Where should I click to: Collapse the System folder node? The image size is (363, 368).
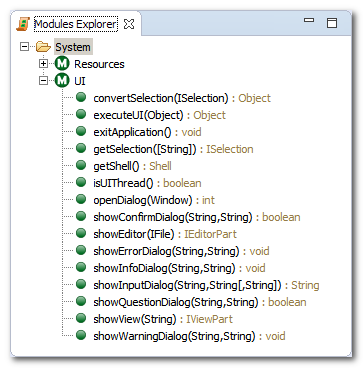[24, 47]
